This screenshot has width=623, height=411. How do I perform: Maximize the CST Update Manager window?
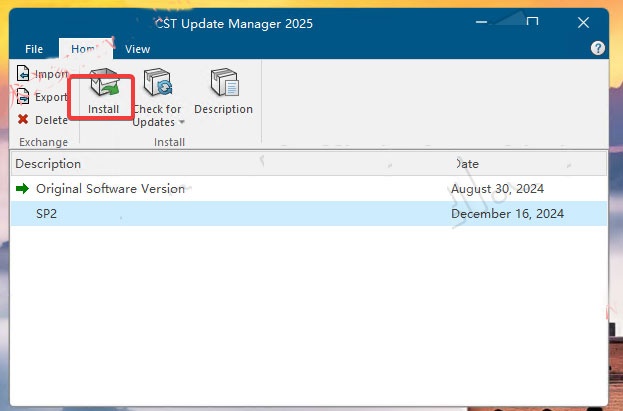(x=532, y=22)
